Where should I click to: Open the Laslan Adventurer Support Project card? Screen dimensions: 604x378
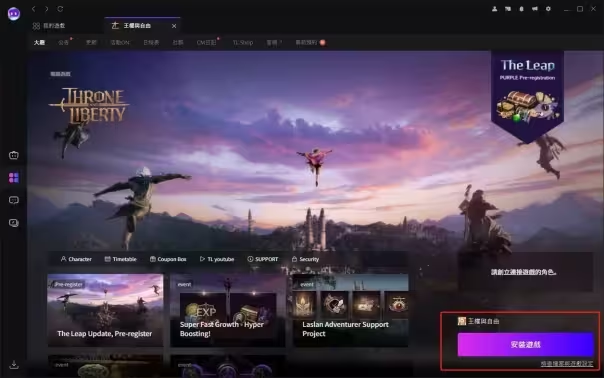pyautogui.click(x=351, y=310)
